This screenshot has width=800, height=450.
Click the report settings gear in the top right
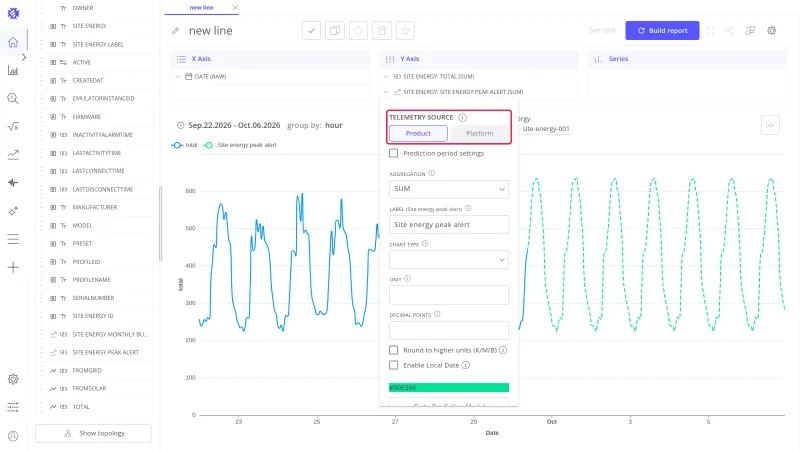click(x=771, y=31)
